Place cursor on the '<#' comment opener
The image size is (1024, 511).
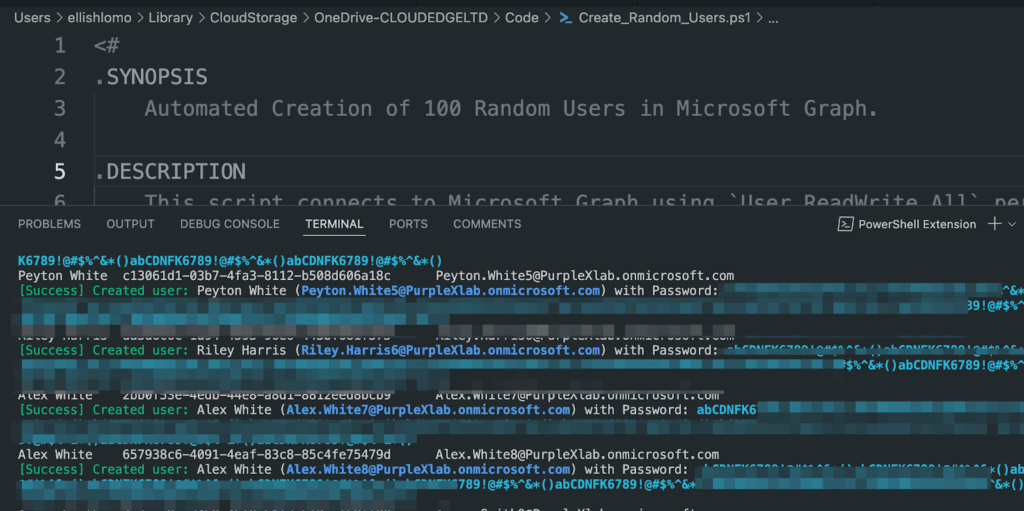coord(107,46)
